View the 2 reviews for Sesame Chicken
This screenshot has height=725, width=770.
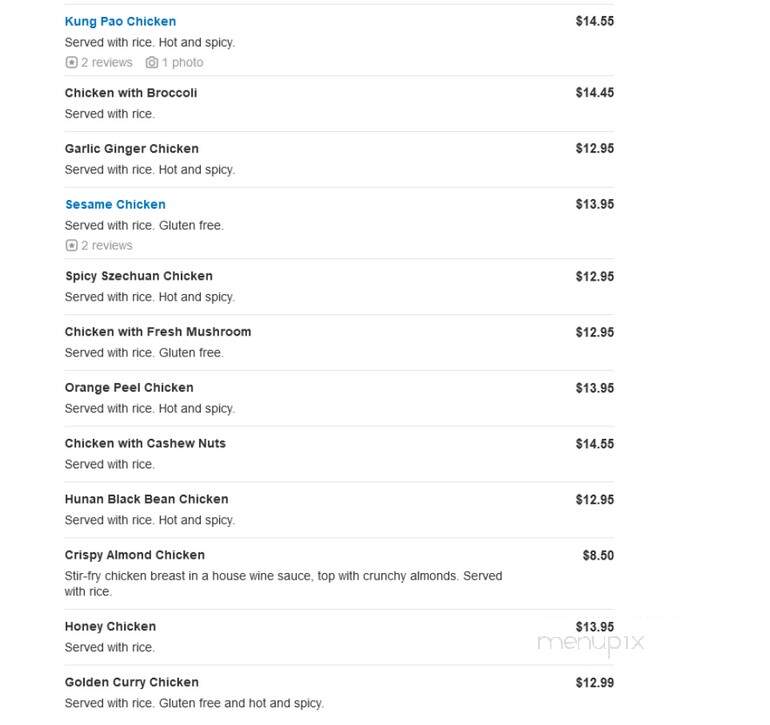(x=107, y=245)
